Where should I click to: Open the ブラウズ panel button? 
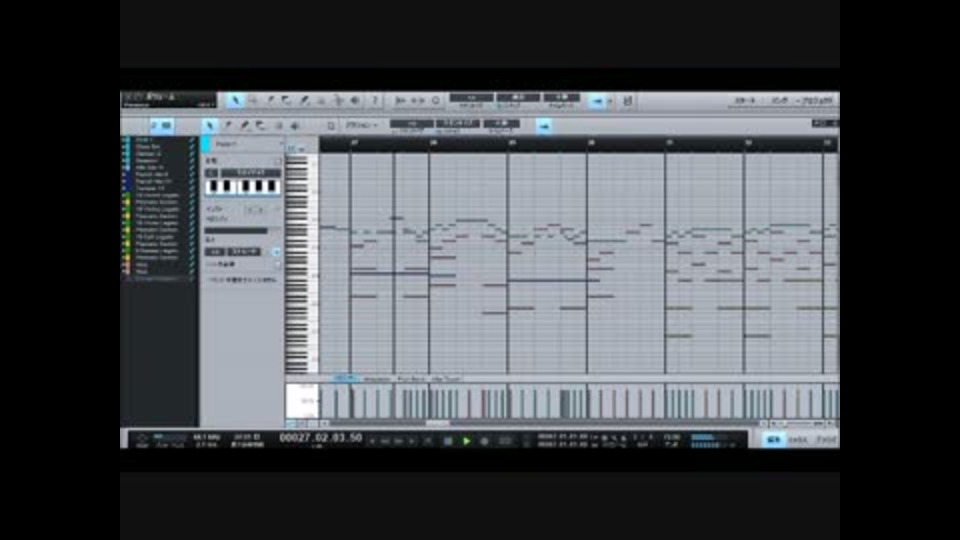(x=826, y=440)
